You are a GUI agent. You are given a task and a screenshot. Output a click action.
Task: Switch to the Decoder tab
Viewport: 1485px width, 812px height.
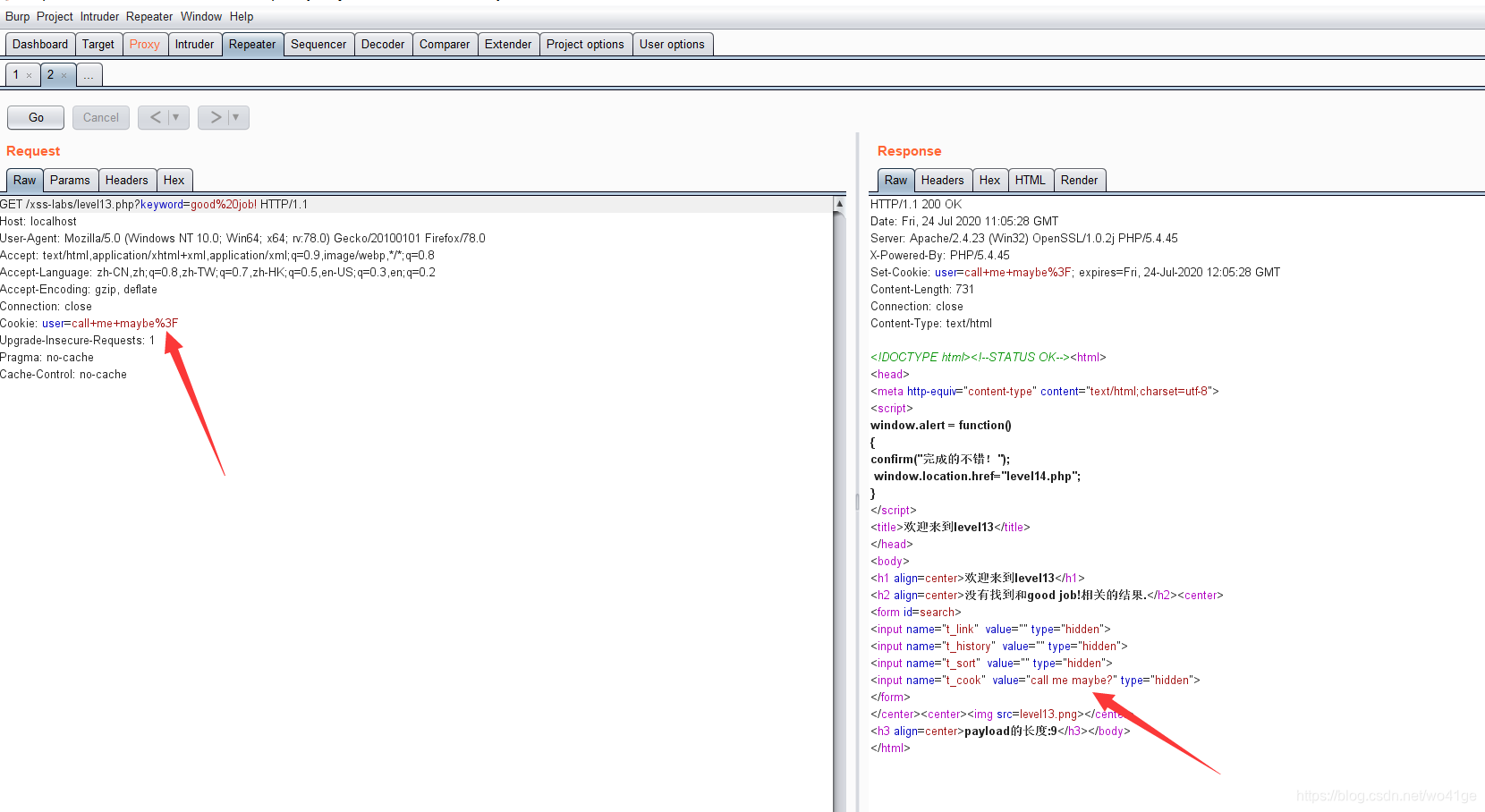(383, 44)
